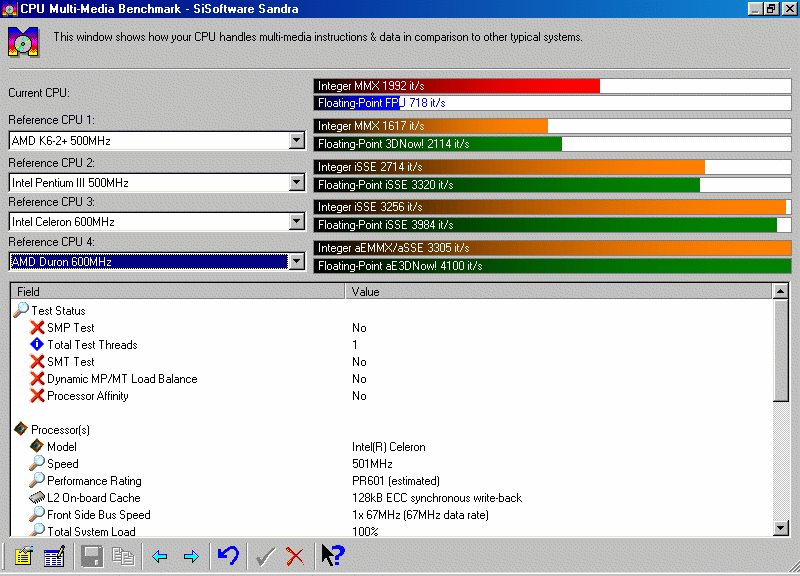Image resolution: width=800 pixels, height=576 pixels.
Task: Click the list scrollbar down arrow
Action: 781,528
